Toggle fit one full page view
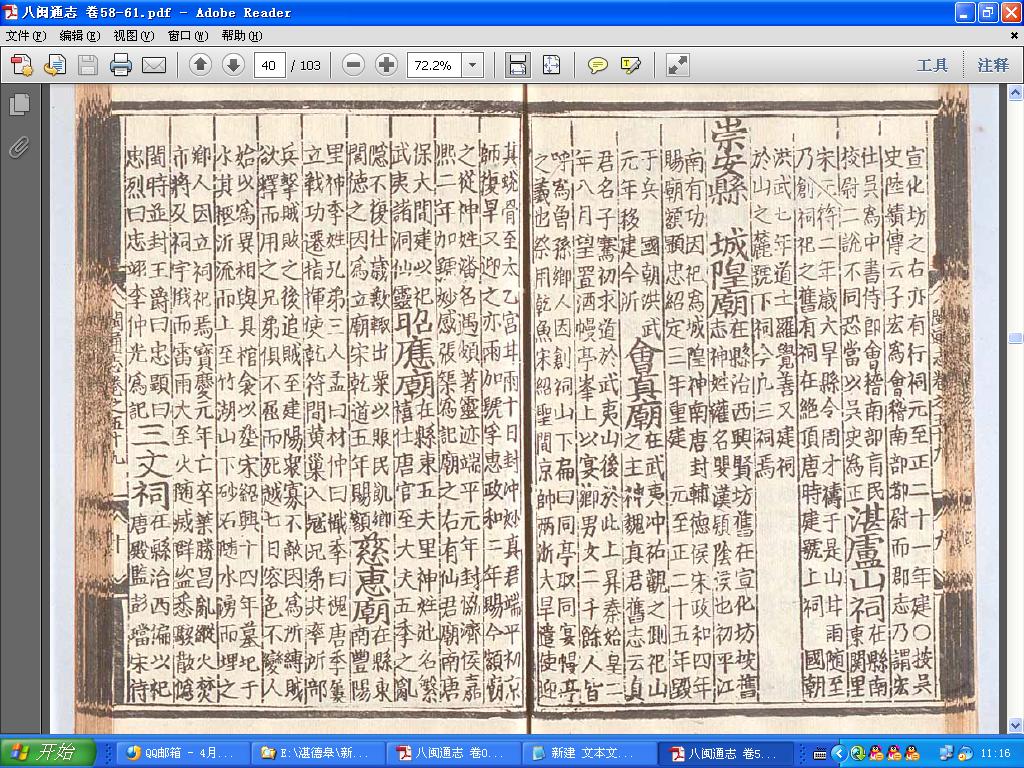 tap(551, 65)
